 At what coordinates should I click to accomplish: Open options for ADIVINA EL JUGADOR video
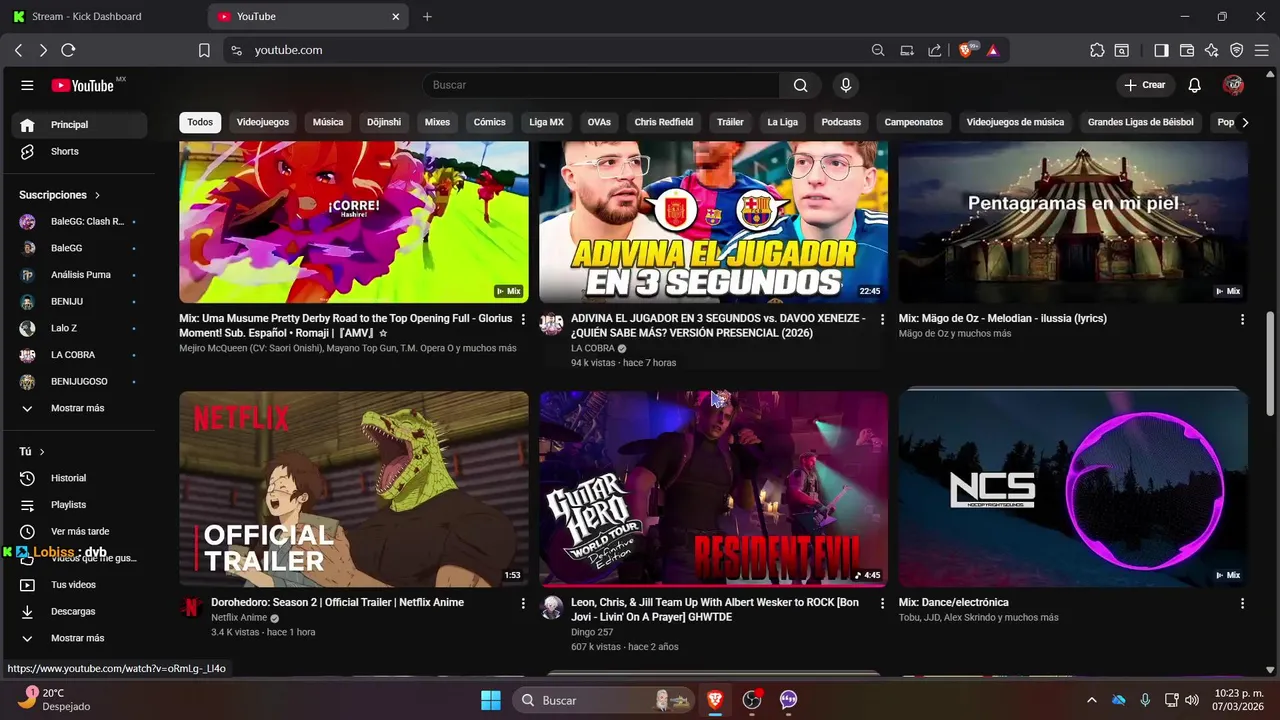pyautogui.click(x=882, y=320)
